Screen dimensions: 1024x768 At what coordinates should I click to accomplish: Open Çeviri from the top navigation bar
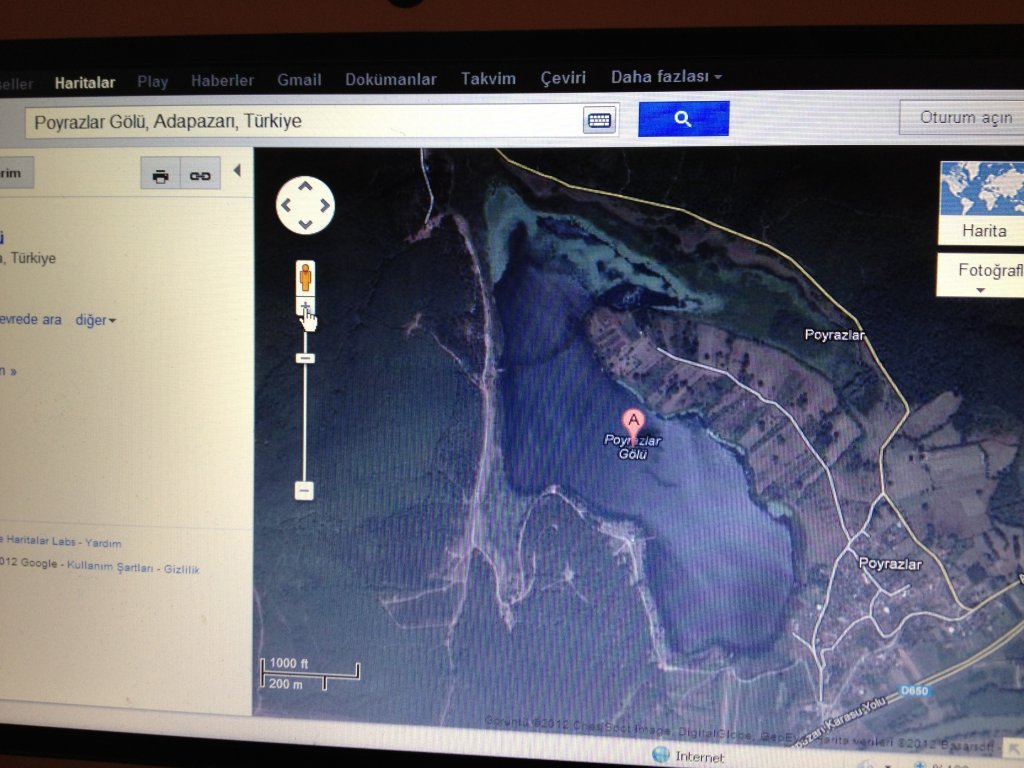[x=563, y=78]
